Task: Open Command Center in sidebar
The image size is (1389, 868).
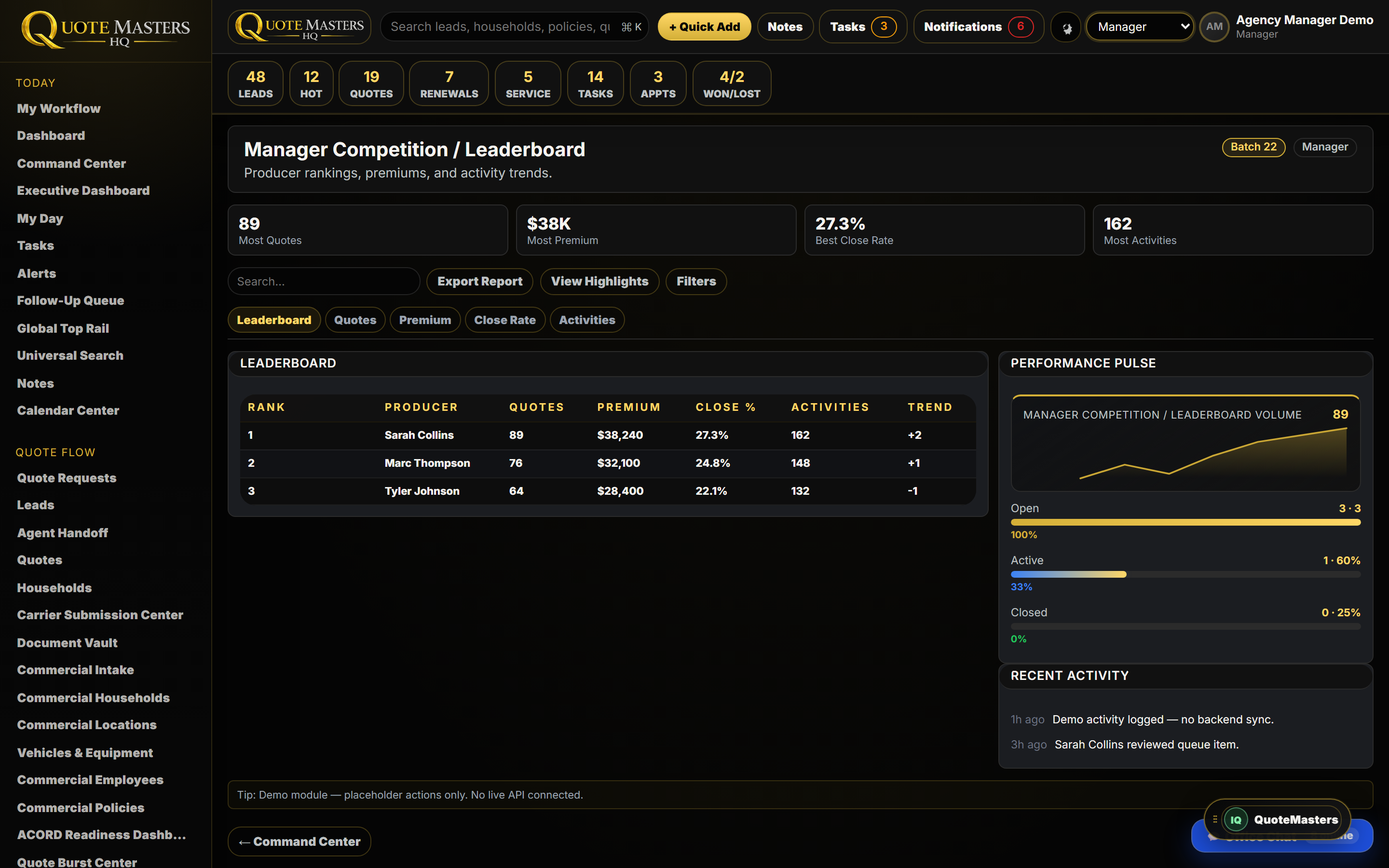Action: pos(71,163)
